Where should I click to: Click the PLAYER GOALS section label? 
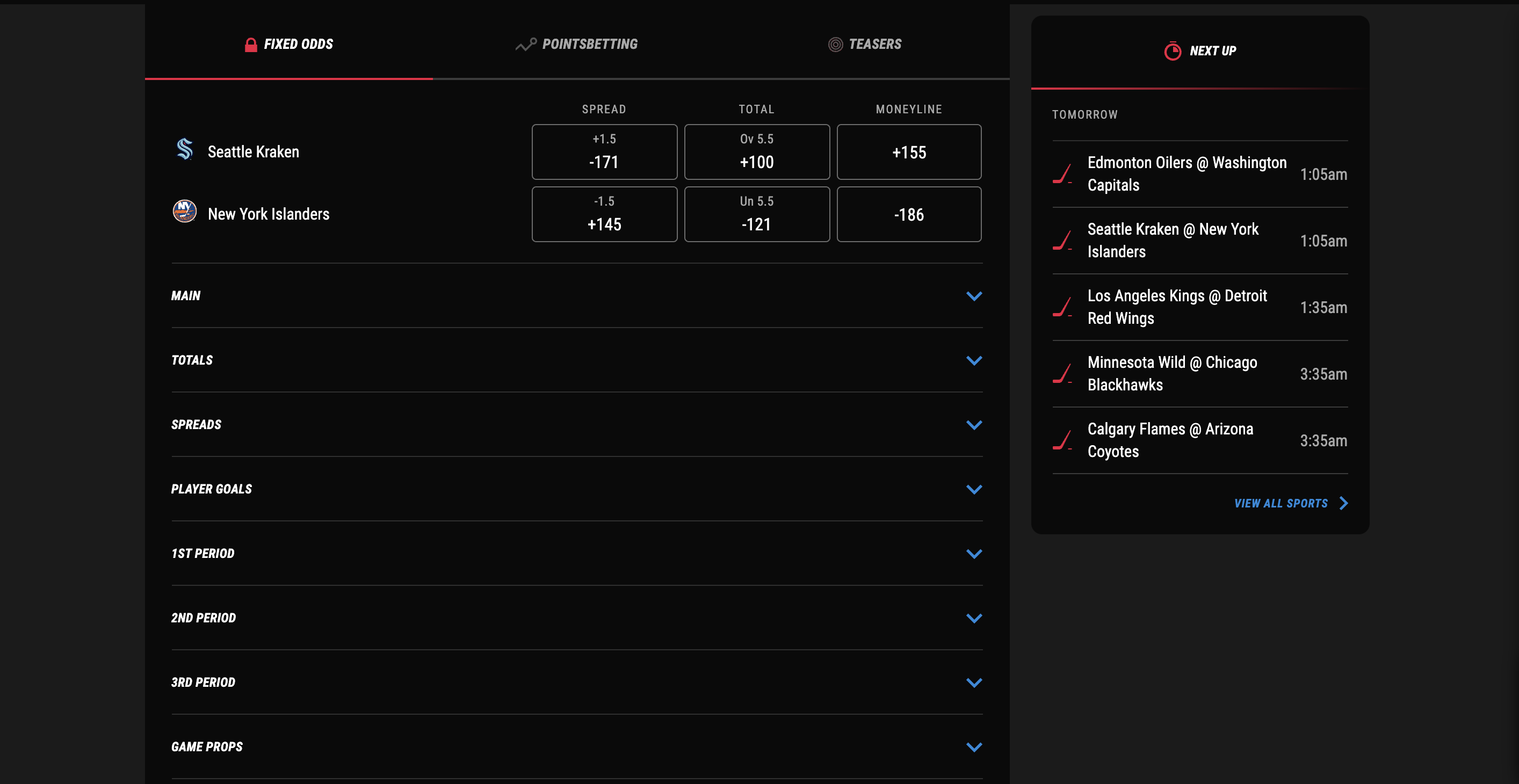pyautogui.click(x=211, y=489)
